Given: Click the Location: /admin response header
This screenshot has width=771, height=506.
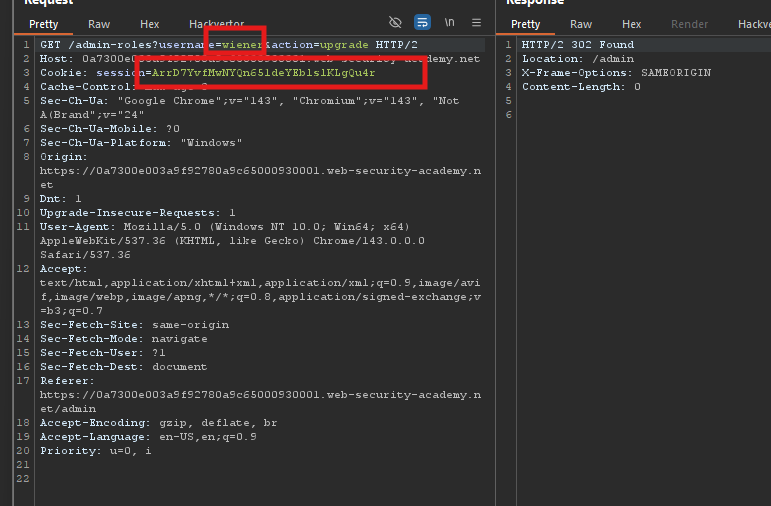Looking at the screenshot, I should coord(578,59).
